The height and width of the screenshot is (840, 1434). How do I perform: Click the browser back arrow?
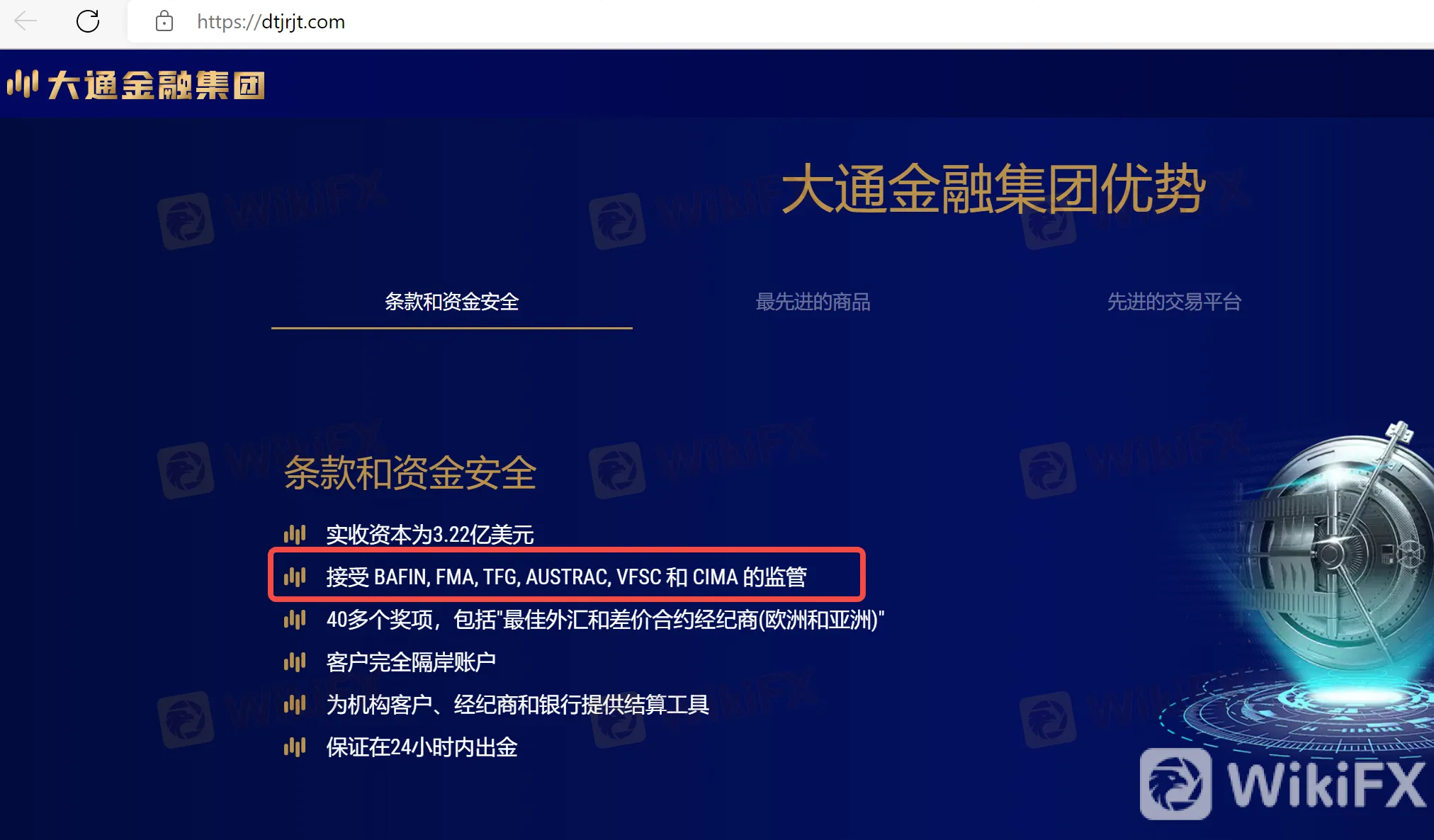(26, 22)
